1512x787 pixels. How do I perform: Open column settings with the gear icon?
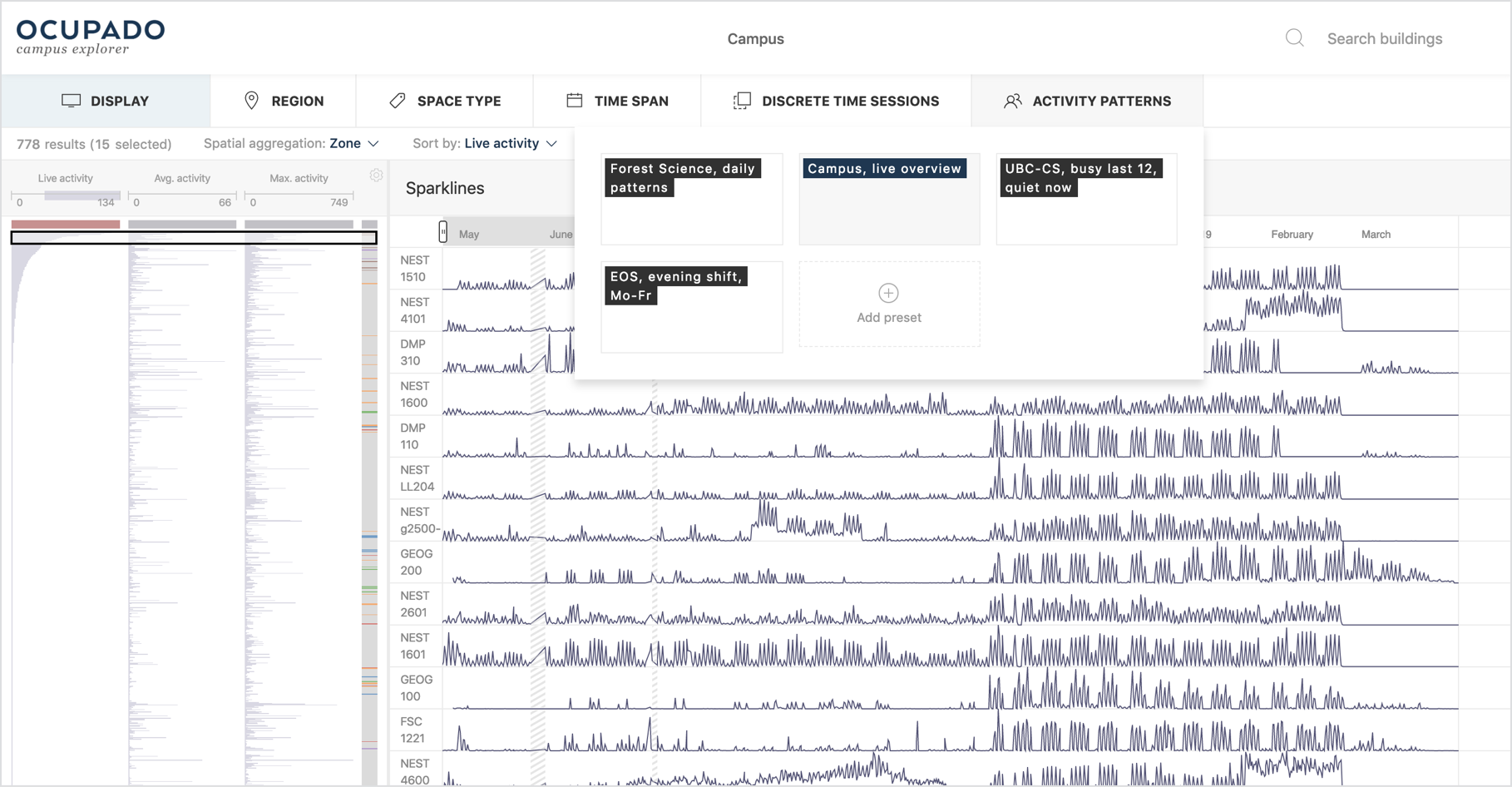coord(377,176)
